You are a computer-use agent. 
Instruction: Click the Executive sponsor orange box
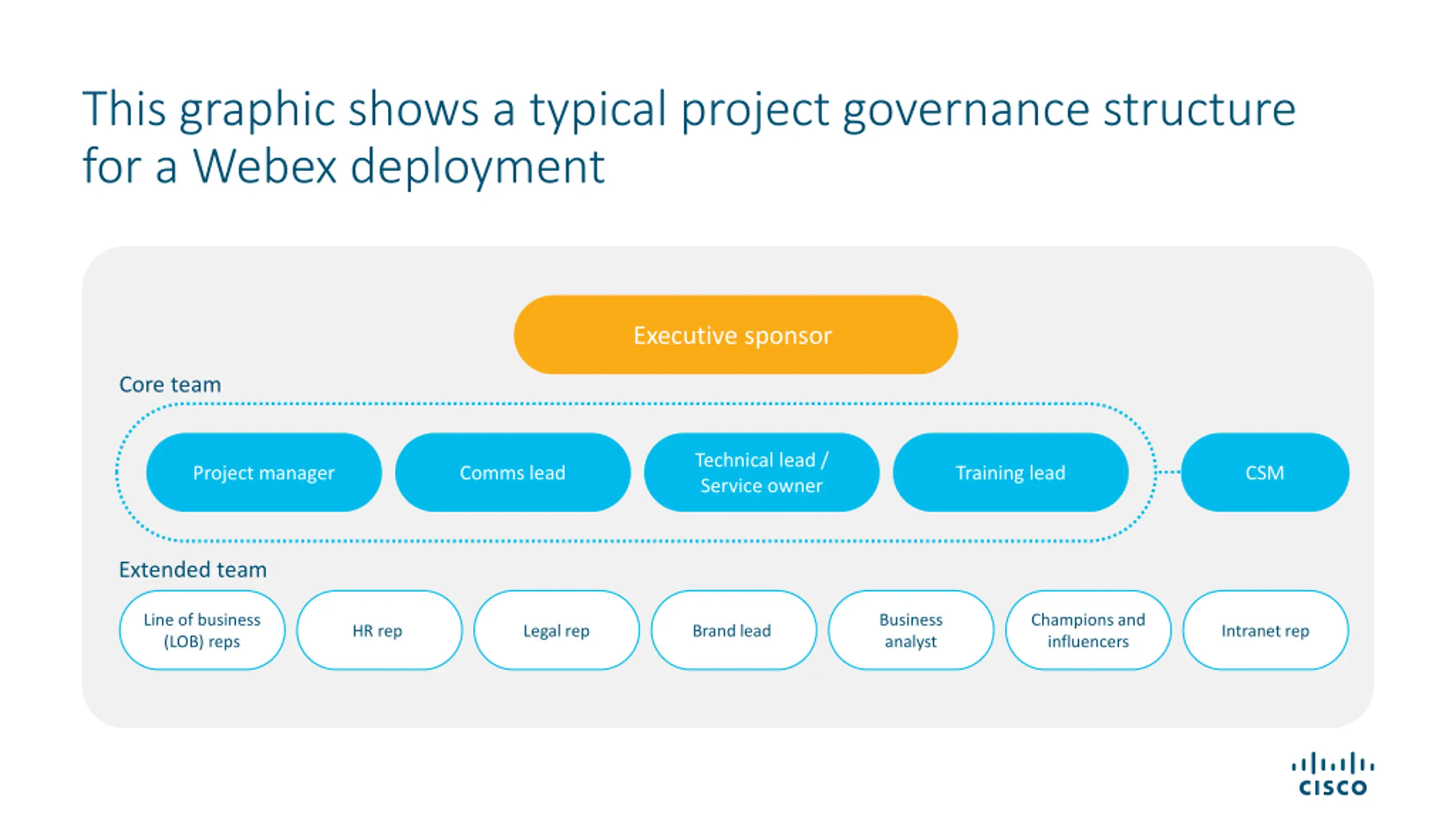735,334
